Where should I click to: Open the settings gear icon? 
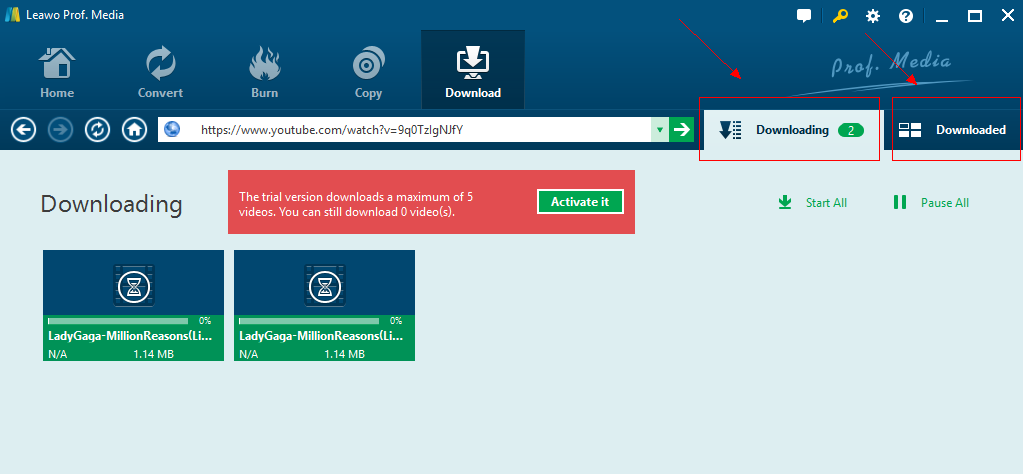(873, 16)
